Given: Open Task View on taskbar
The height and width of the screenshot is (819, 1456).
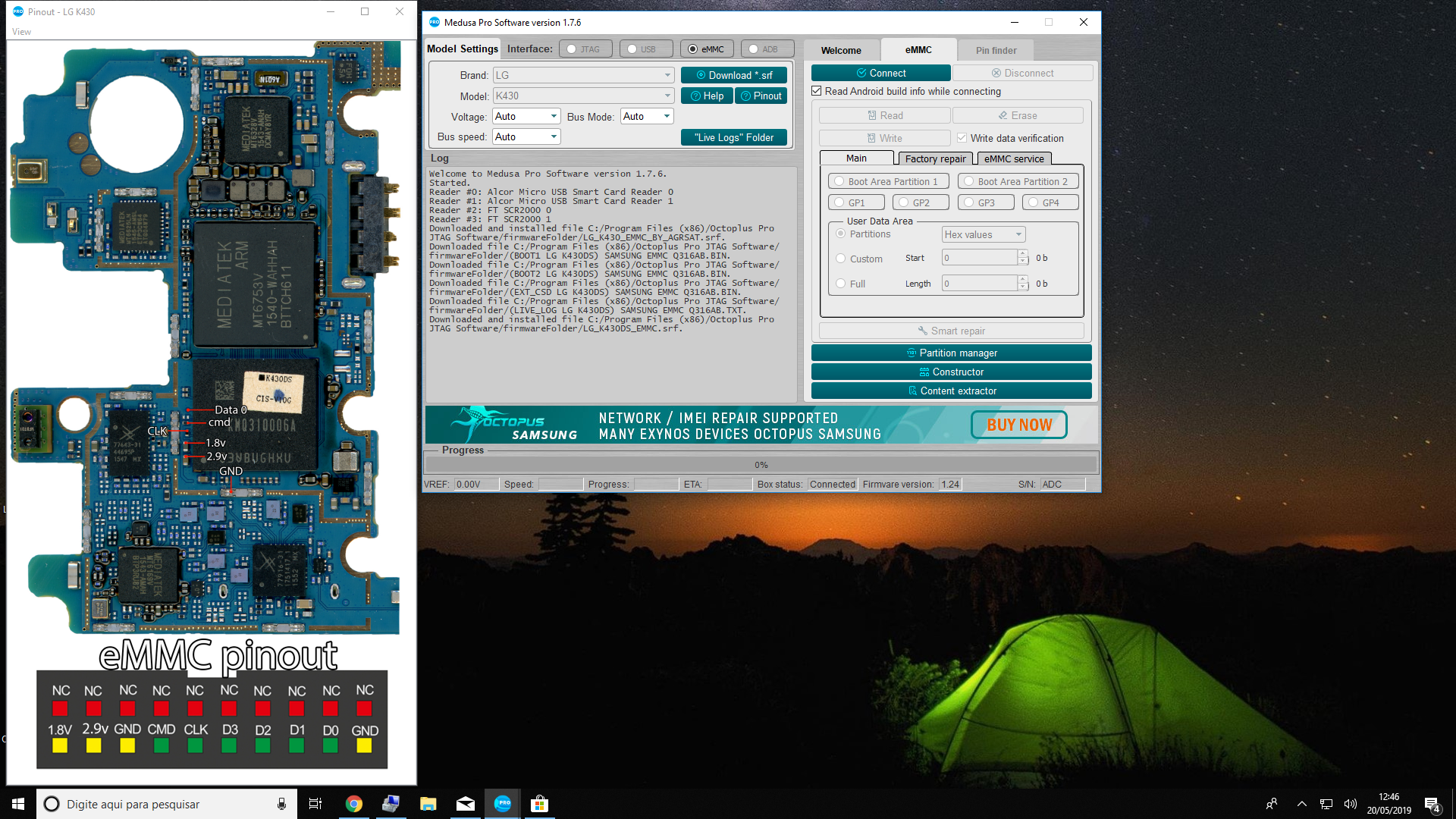Looking at the screenshot, I should [315, 804].
